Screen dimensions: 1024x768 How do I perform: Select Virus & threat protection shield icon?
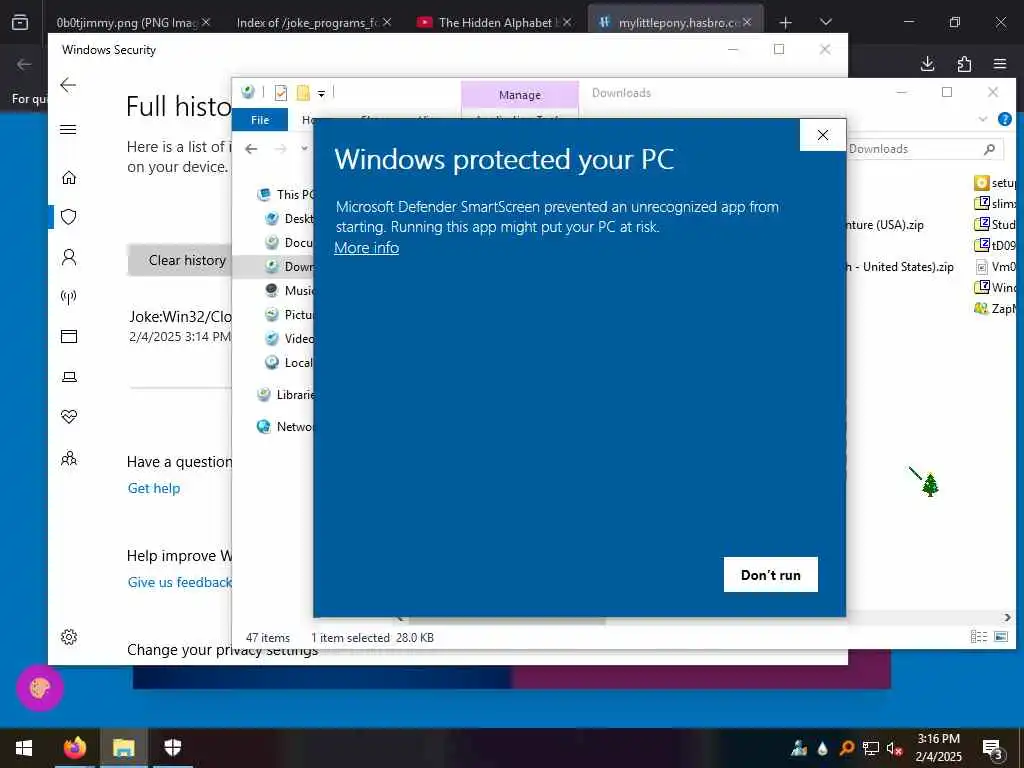[x=69, y=217]
